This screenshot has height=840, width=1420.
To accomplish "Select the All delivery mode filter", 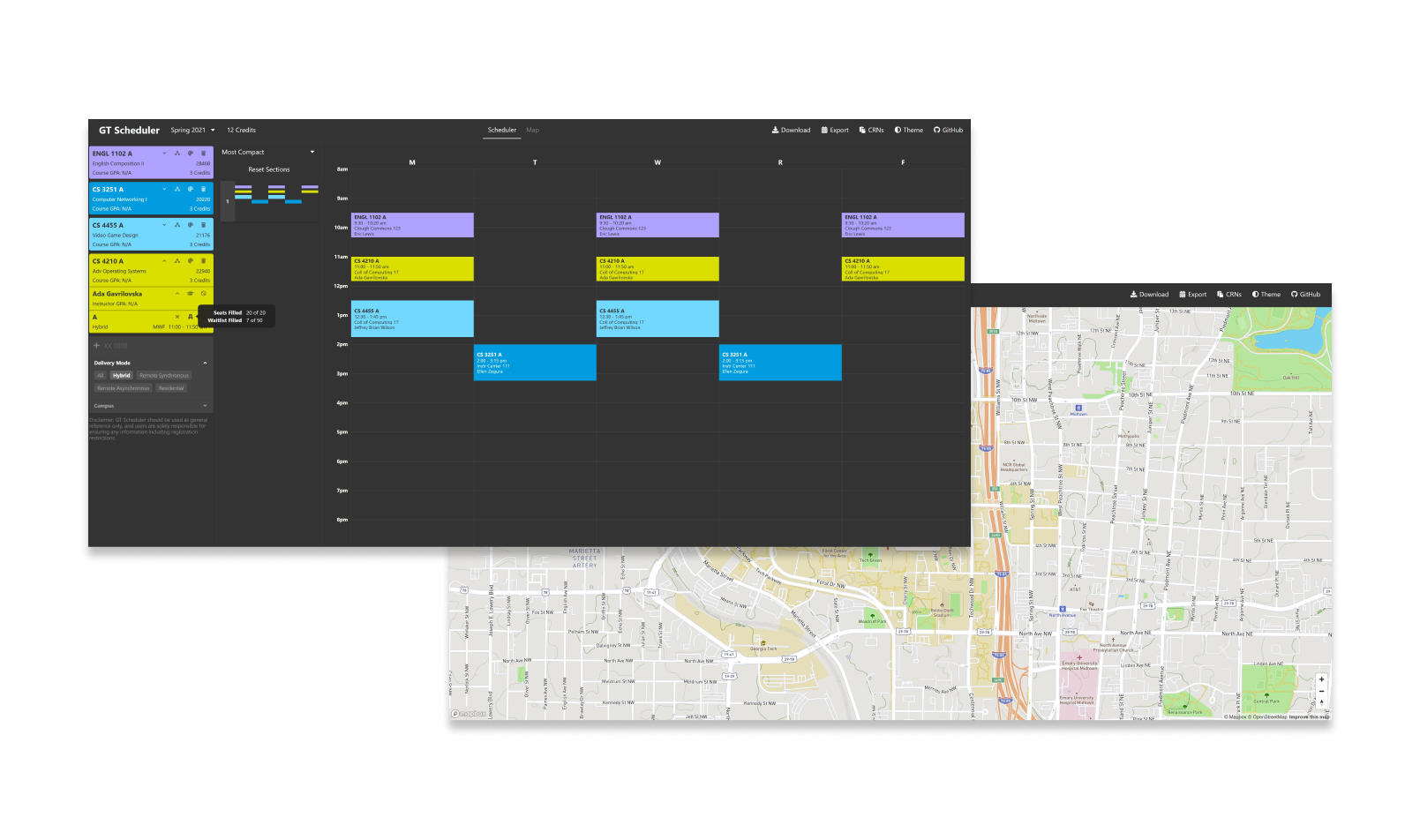I will [101, 376].
